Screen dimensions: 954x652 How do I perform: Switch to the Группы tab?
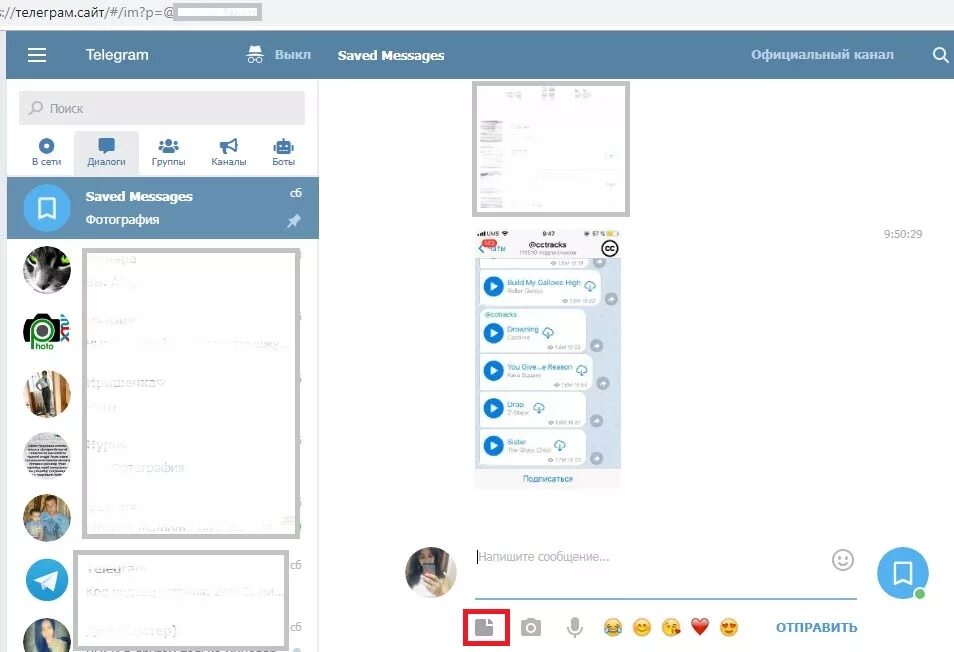169,152
